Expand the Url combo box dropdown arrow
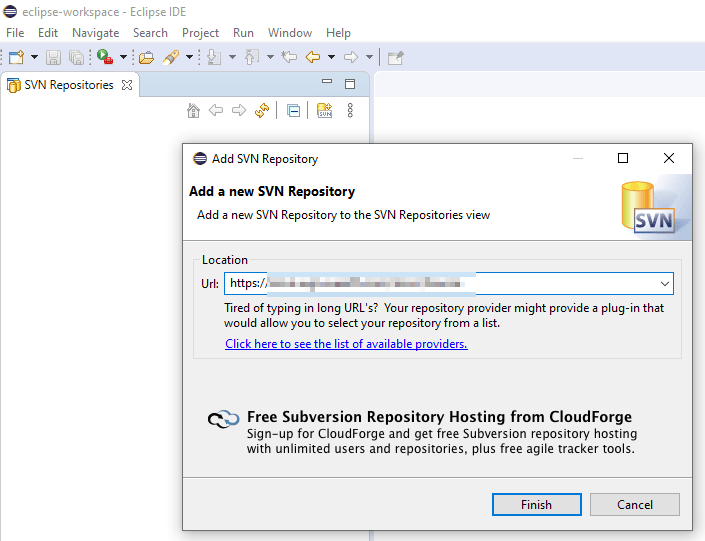Viewport: 705px width, 541px height. (664, 284)
